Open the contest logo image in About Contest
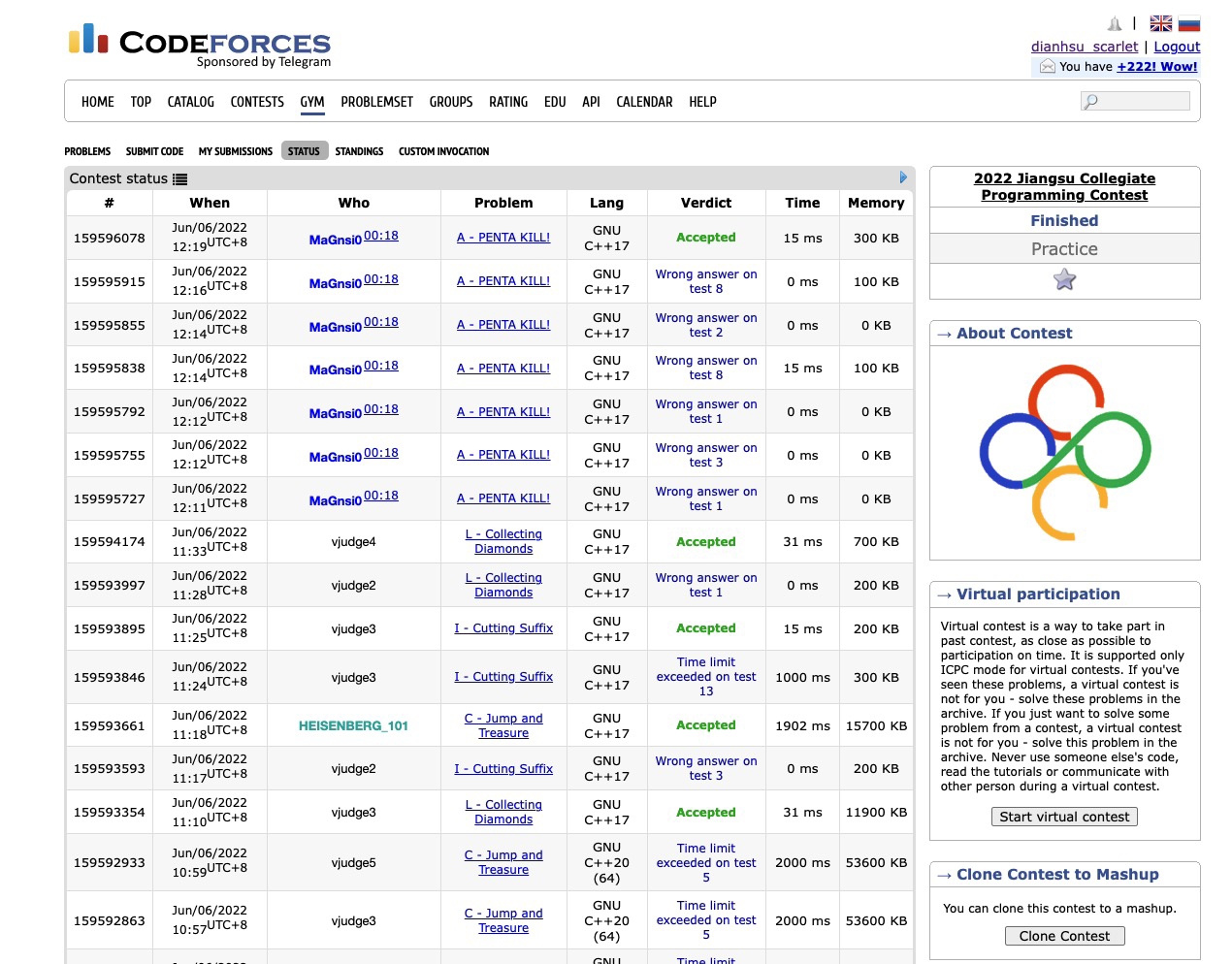 (x=1064, y=452)
